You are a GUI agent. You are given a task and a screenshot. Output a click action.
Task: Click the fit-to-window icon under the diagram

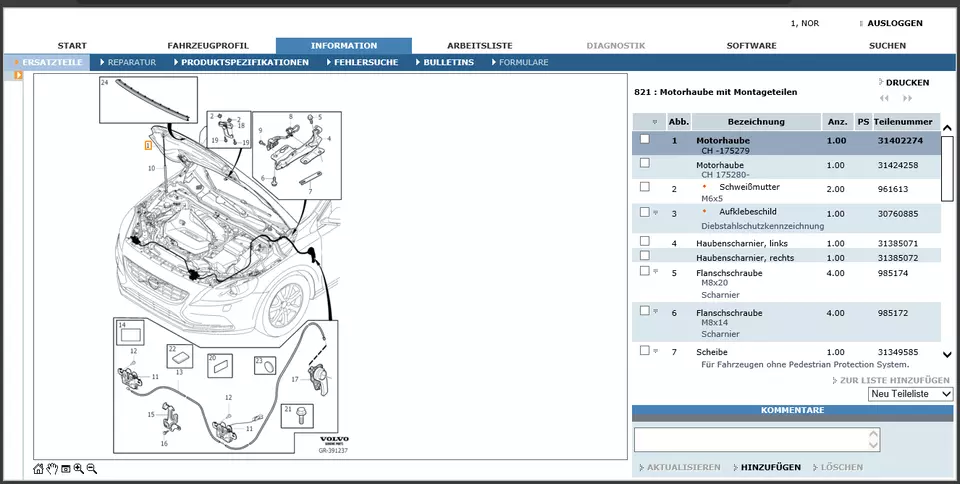pyautogui.click(x=65, y=468)
